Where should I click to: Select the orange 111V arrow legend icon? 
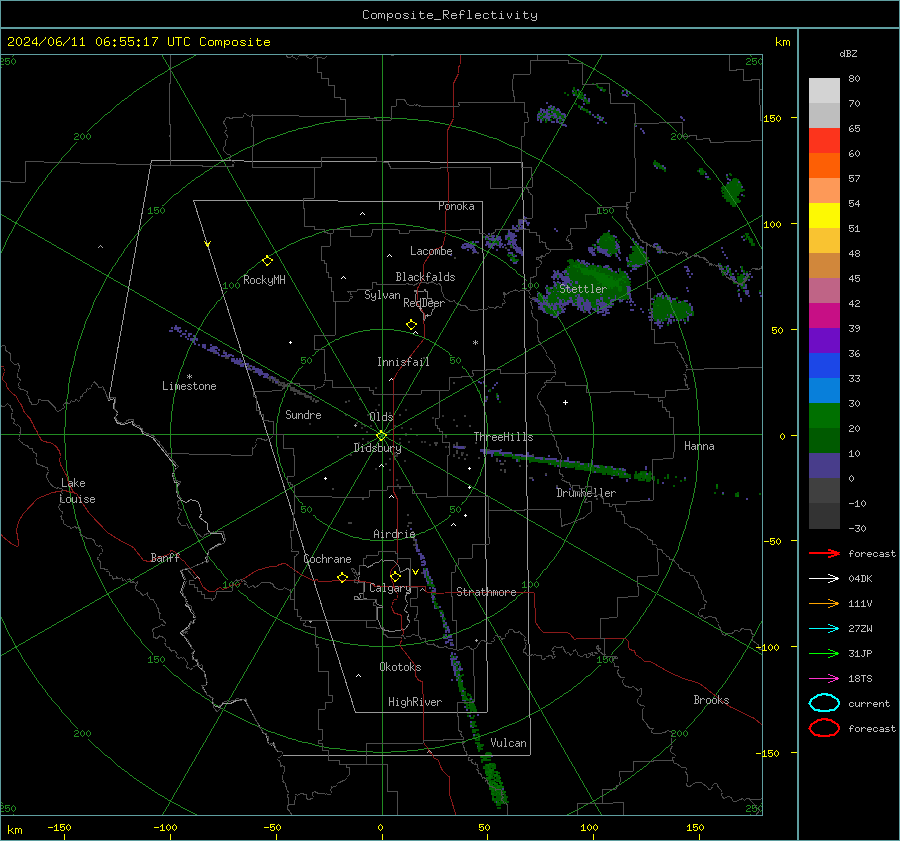coord(824,603)
